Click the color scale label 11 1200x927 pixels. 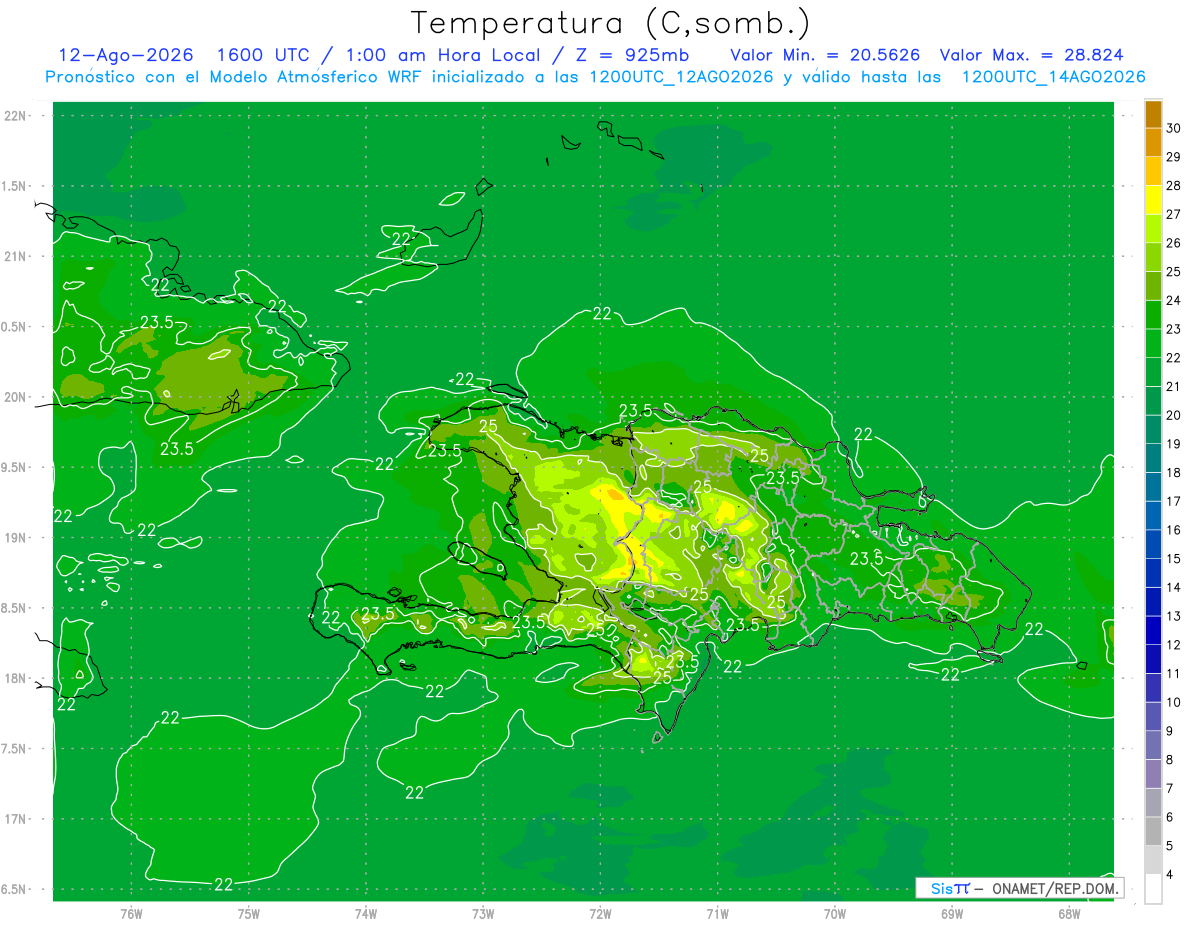pyautogui.click(x=1174, y=673)
